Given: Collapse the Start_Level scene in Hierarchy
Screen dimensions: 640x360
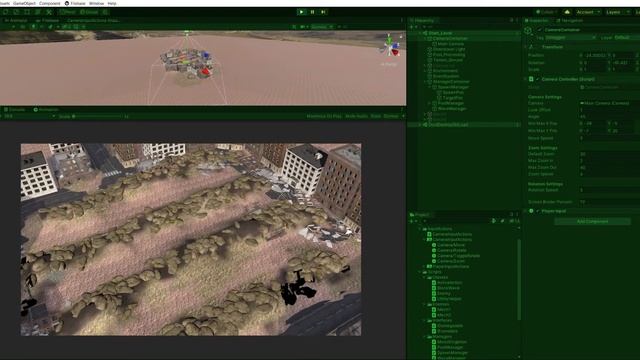Looking at the screenshot, I should [420, 33].
